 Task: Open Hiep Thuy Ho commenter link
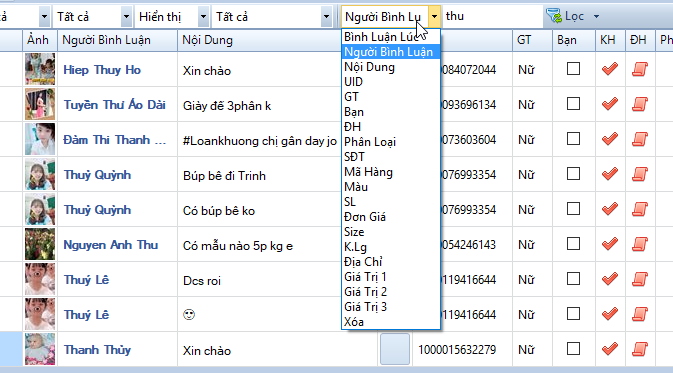pos(102,70)
